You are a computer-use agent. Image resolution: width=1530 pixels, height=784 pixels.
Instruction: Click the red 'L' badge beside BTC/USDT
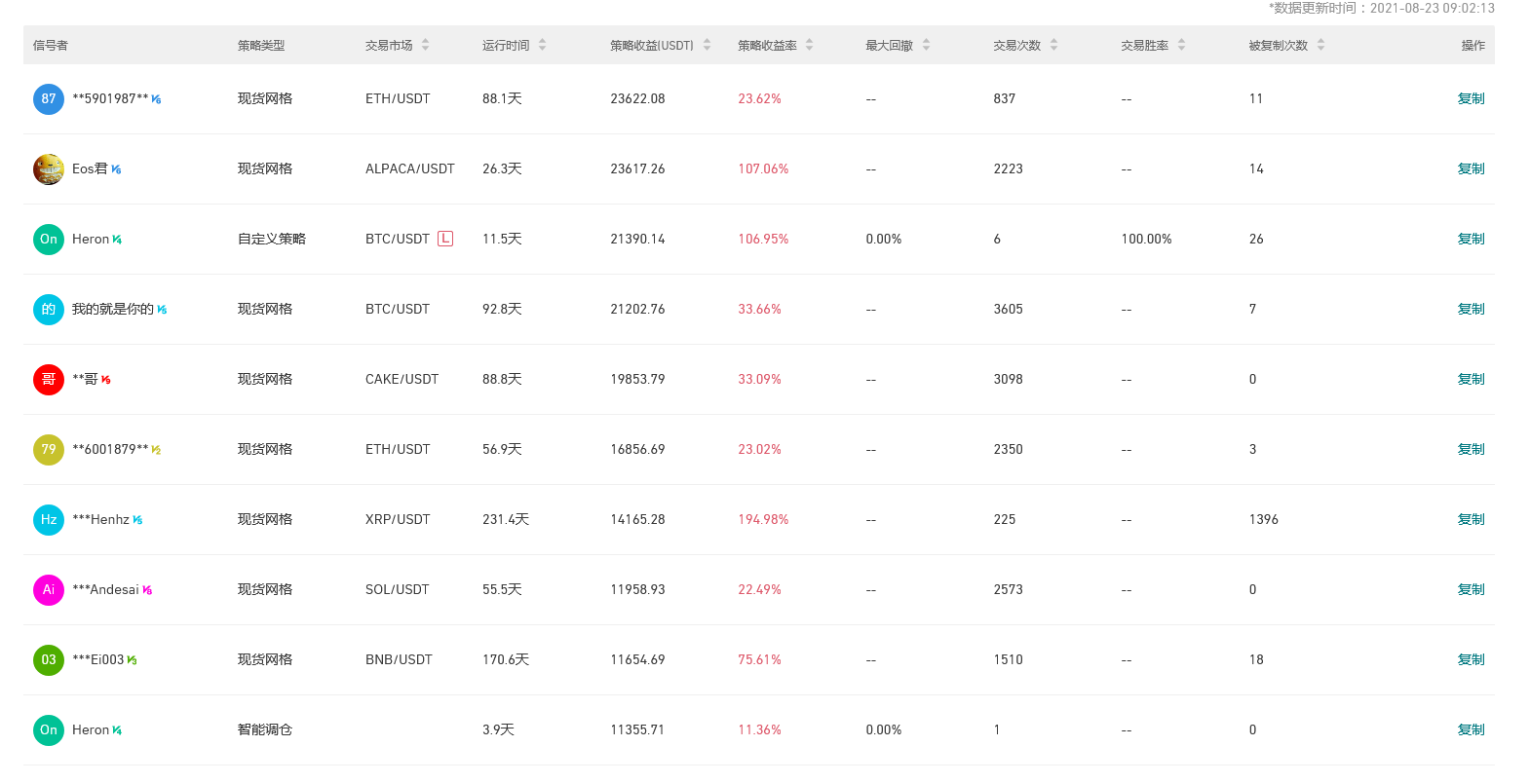445,239
